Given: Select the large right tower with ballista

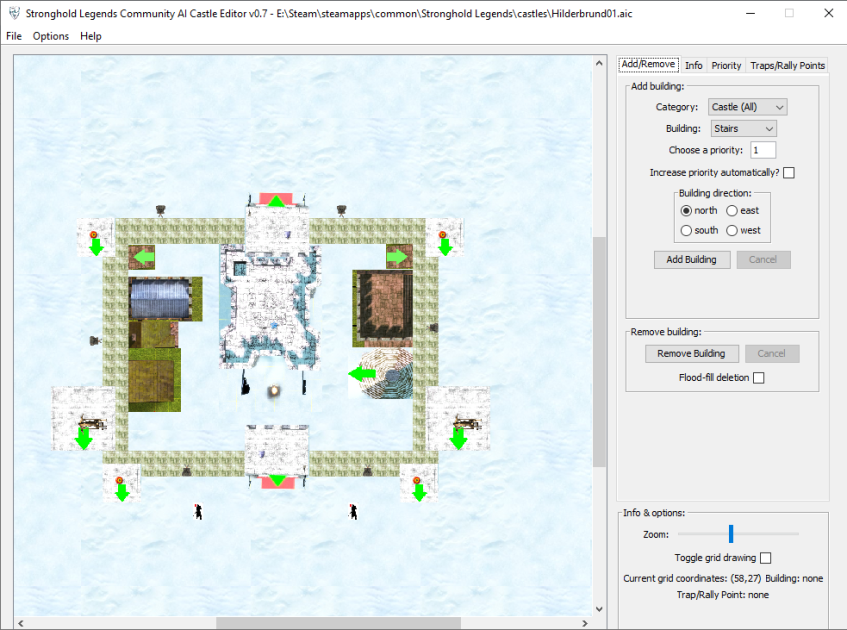Looking at the screenshot, I should 458,419.
